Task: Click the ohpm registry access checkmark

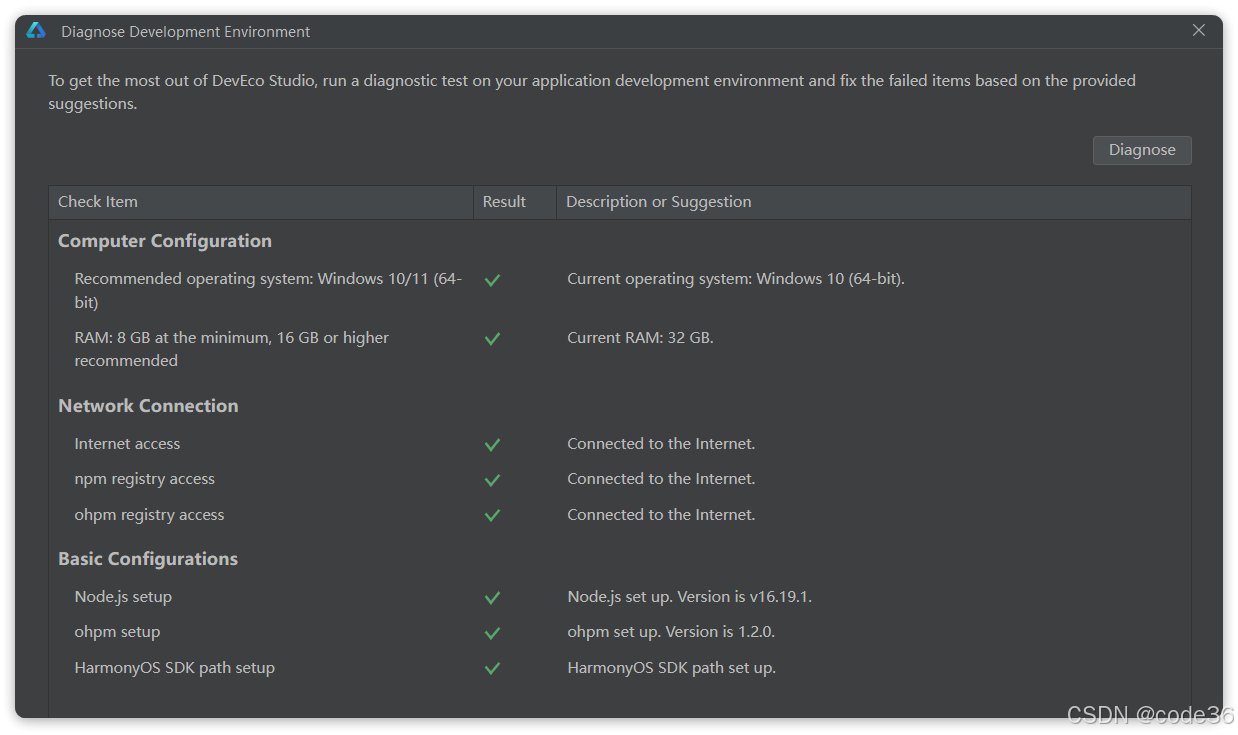Action: [x=492, y=516]
